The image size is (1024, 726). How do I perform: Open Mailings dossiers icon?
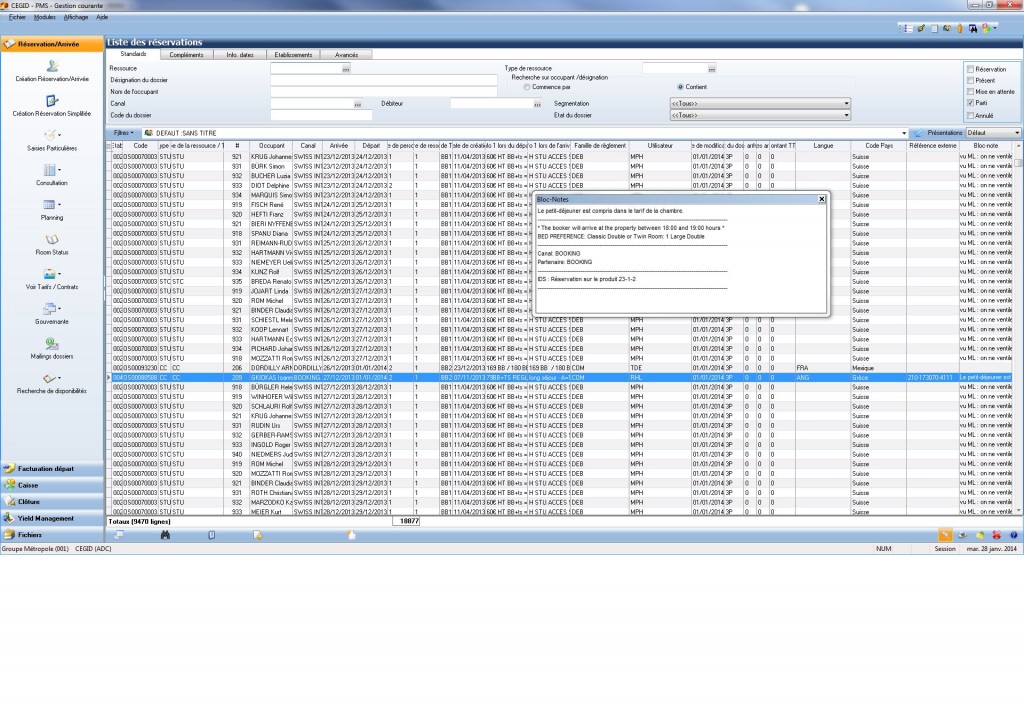(52, 344)
